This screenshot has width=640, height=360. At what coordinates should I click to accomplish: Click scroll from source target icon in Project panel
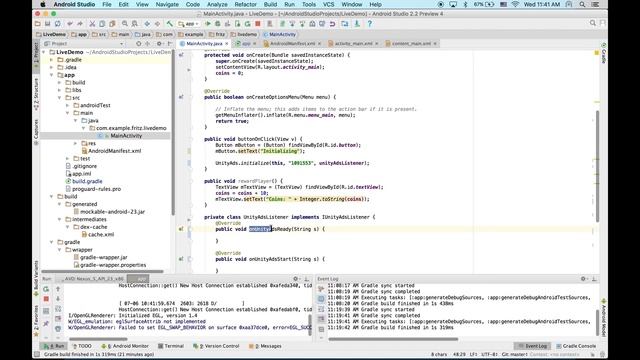click(x=138, y=43)
